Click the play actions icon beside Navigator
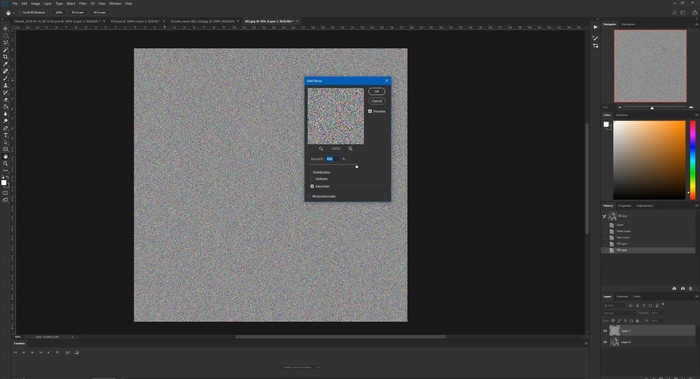Image resolution: width=700 pixels, height=379 pixels. pos(596,27)
